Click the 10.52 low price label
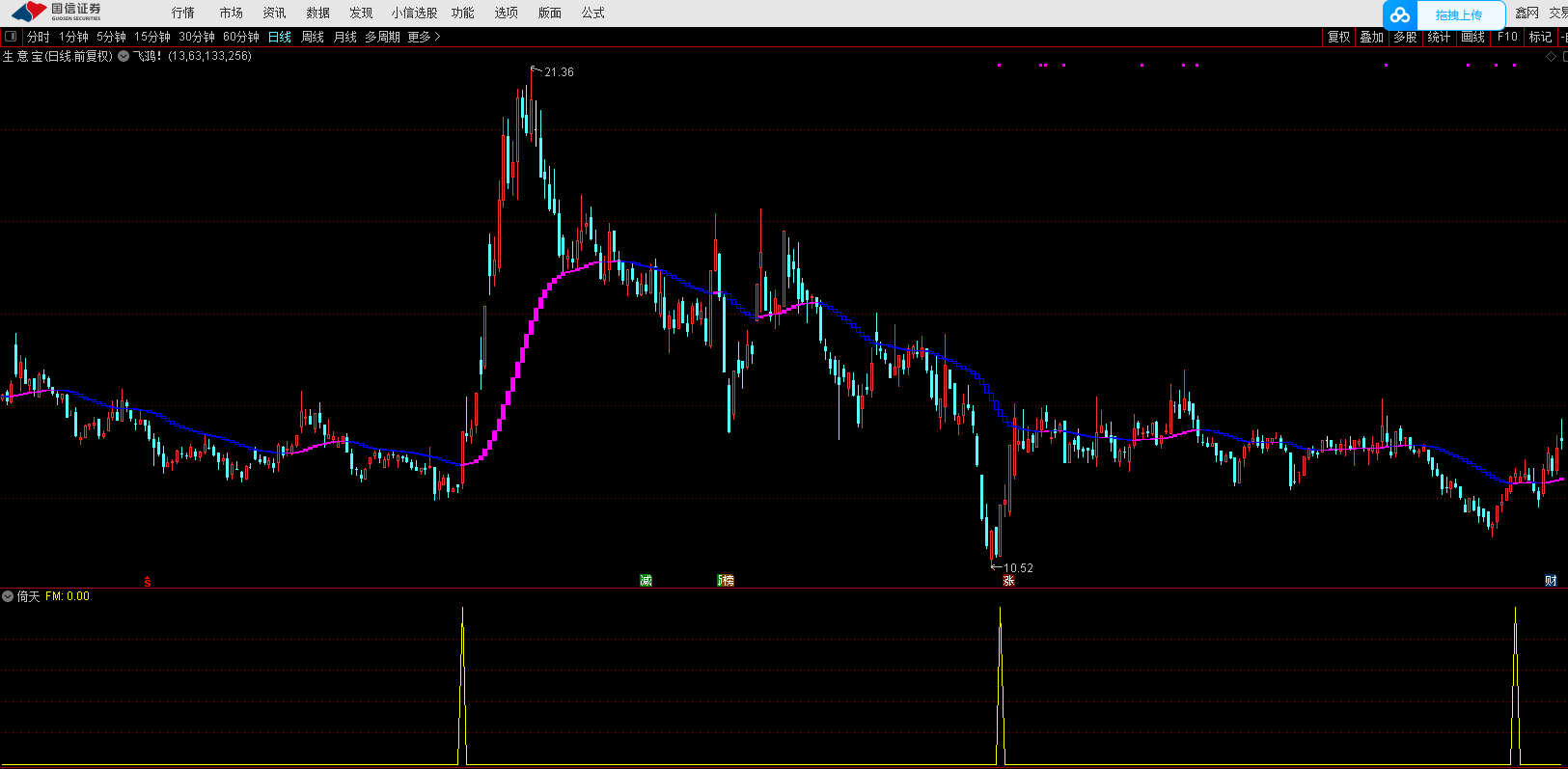This screenshot has height=769, width=1568. pyautogui.click(x=1018, y=568)
